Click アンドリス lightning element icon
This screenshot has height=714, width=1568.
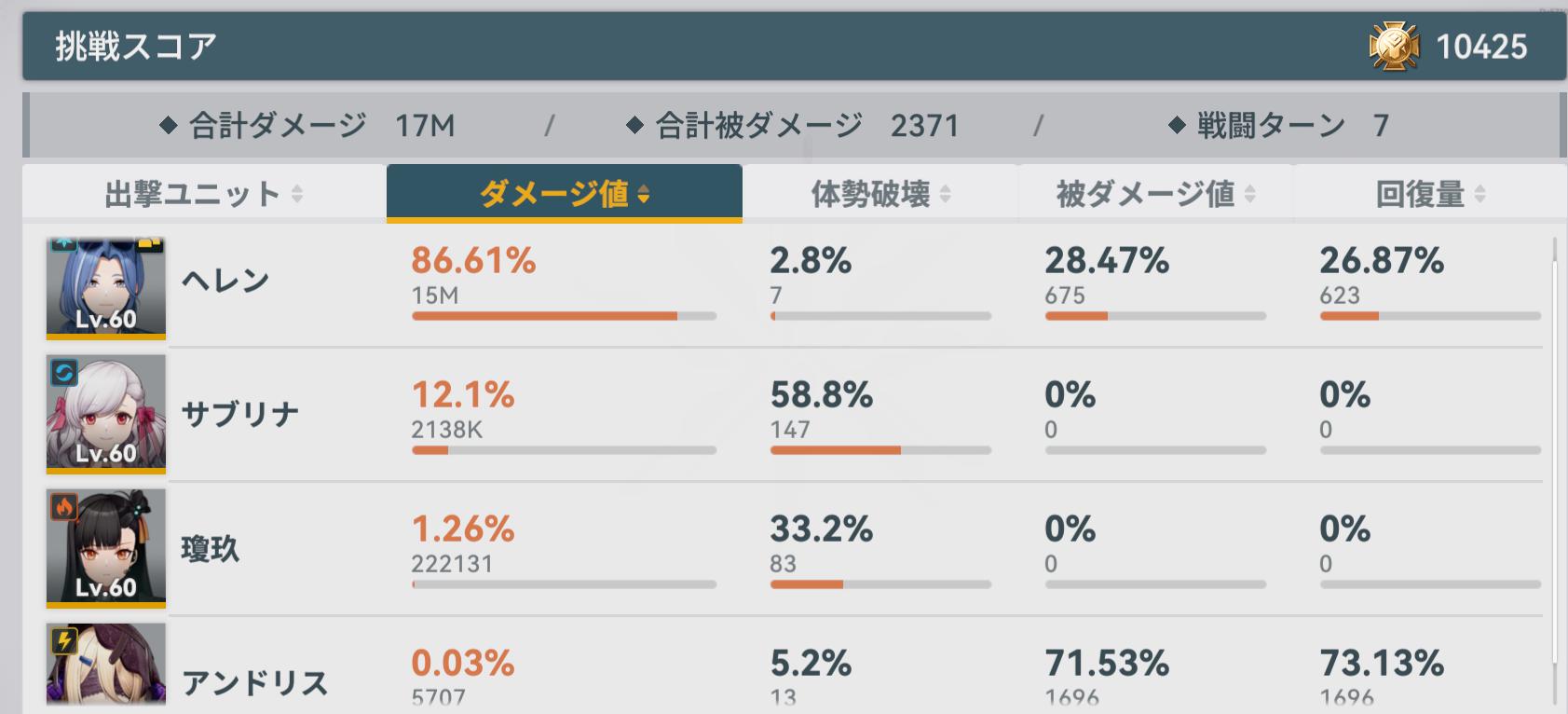pyautogui.click(x=63, y=641)
